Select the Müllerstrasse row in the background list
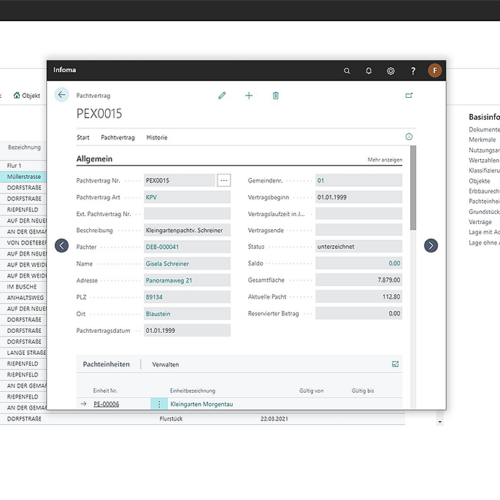This screenshot has height=500, width=500. (x=24, y=176)
